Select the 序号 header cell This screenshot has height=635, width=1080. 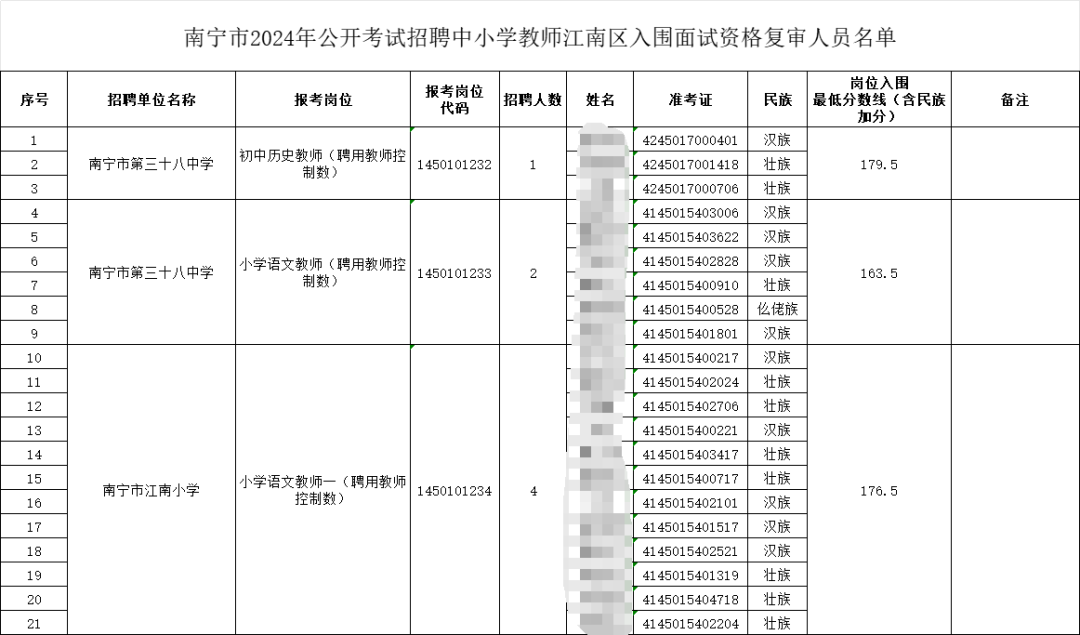34,99
